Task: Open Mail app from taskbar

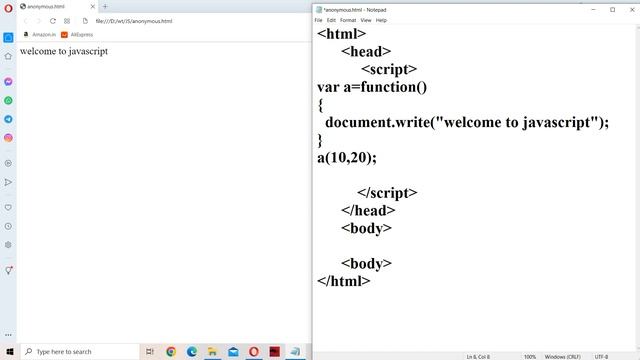Action: point(233,351)
